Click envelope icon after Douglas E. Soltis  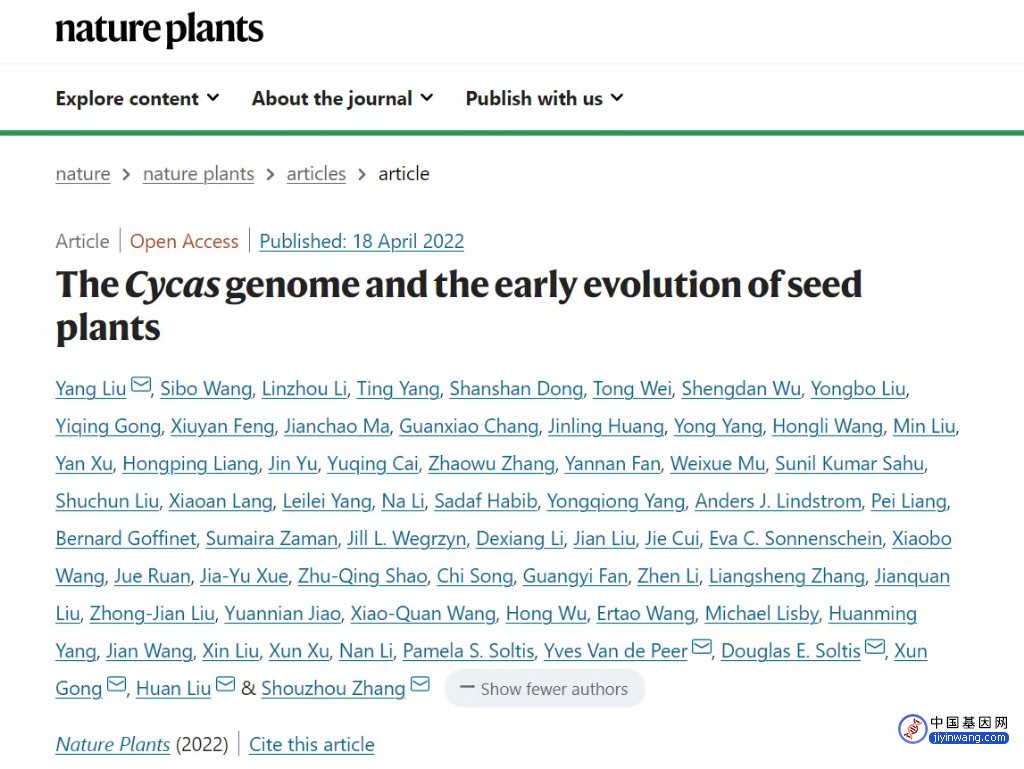874,647
